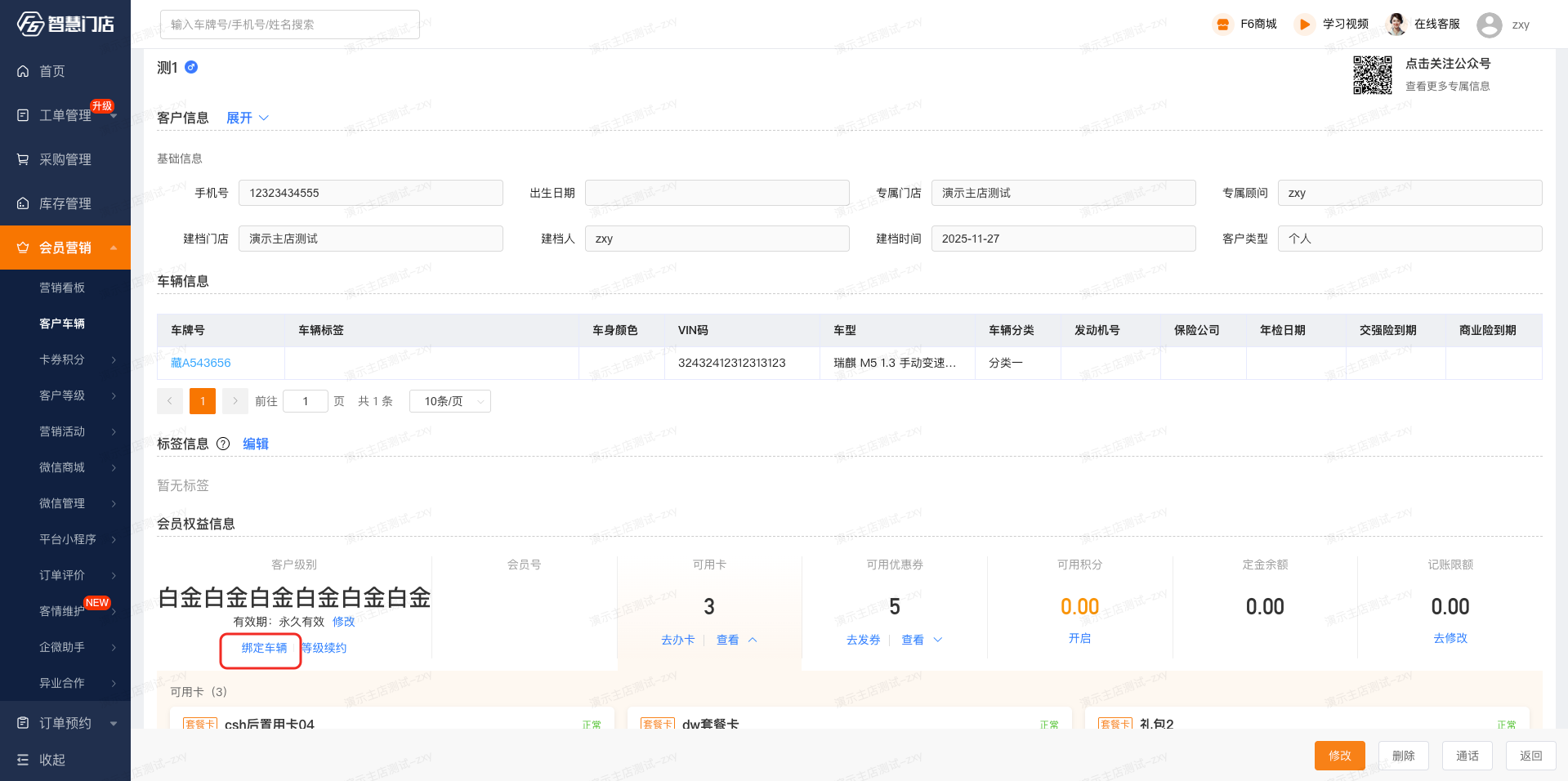1568x781 pixels.
Task: Click the F6商城 shop icon
Action: (1222, 25)
